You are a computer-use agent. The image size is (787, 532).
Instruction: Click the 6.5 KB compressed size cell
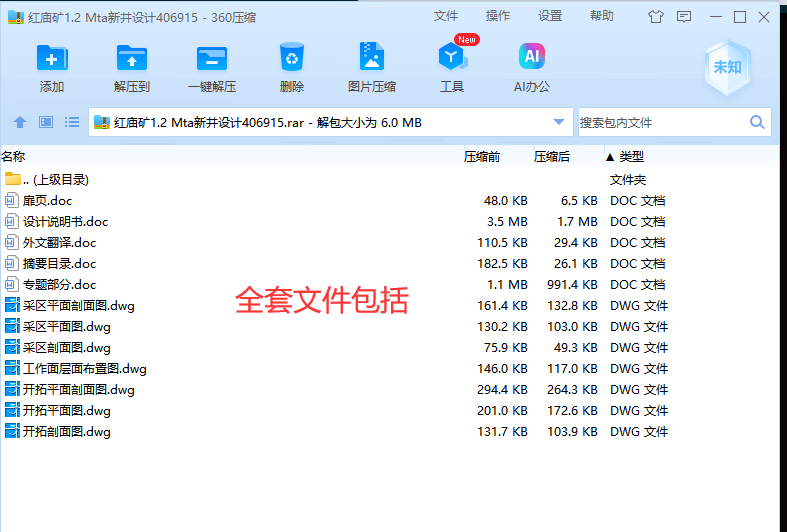point(579,201)
